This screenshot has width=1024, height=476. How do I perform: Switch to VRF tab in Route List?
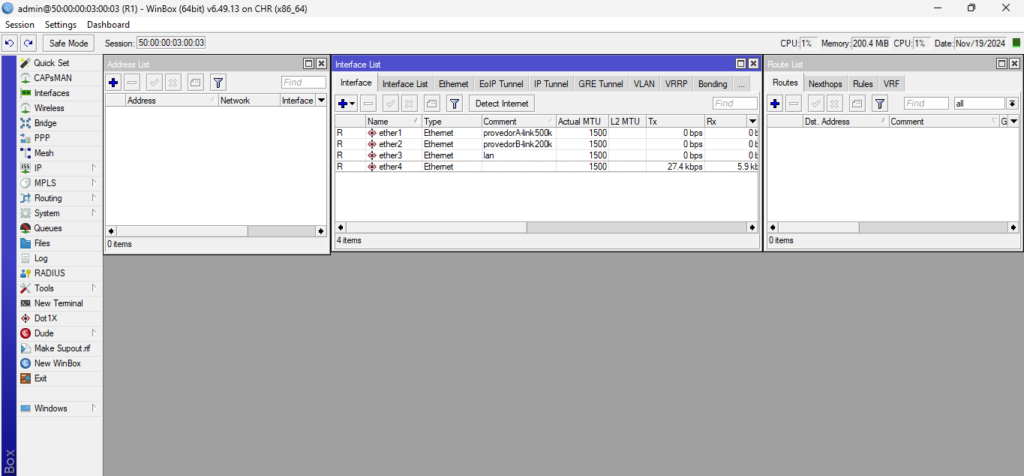tap(891, 84)
